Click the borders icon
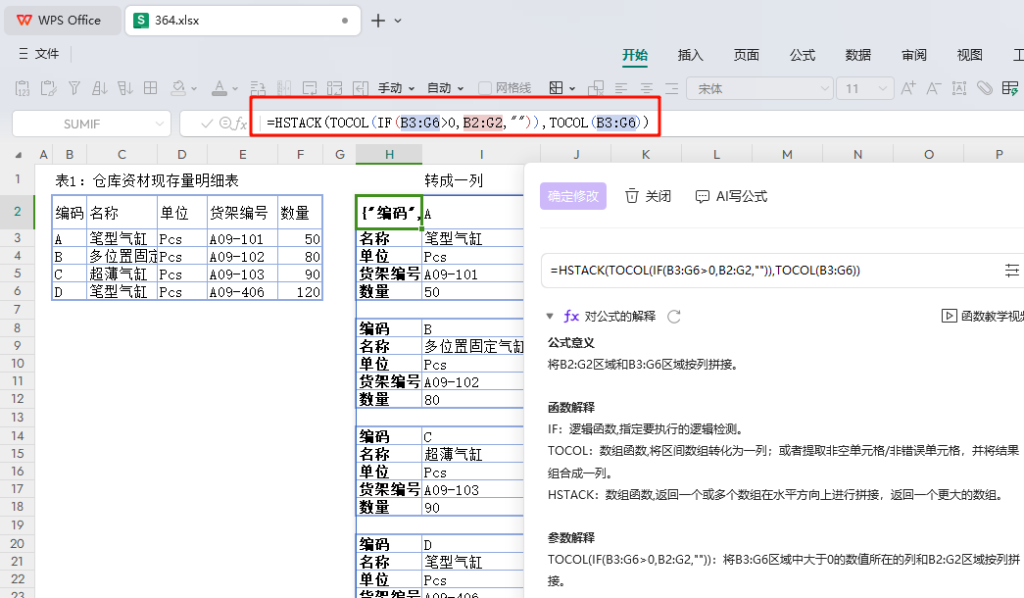Viewport: 1024px width, 598px height. tap(556, 88)
